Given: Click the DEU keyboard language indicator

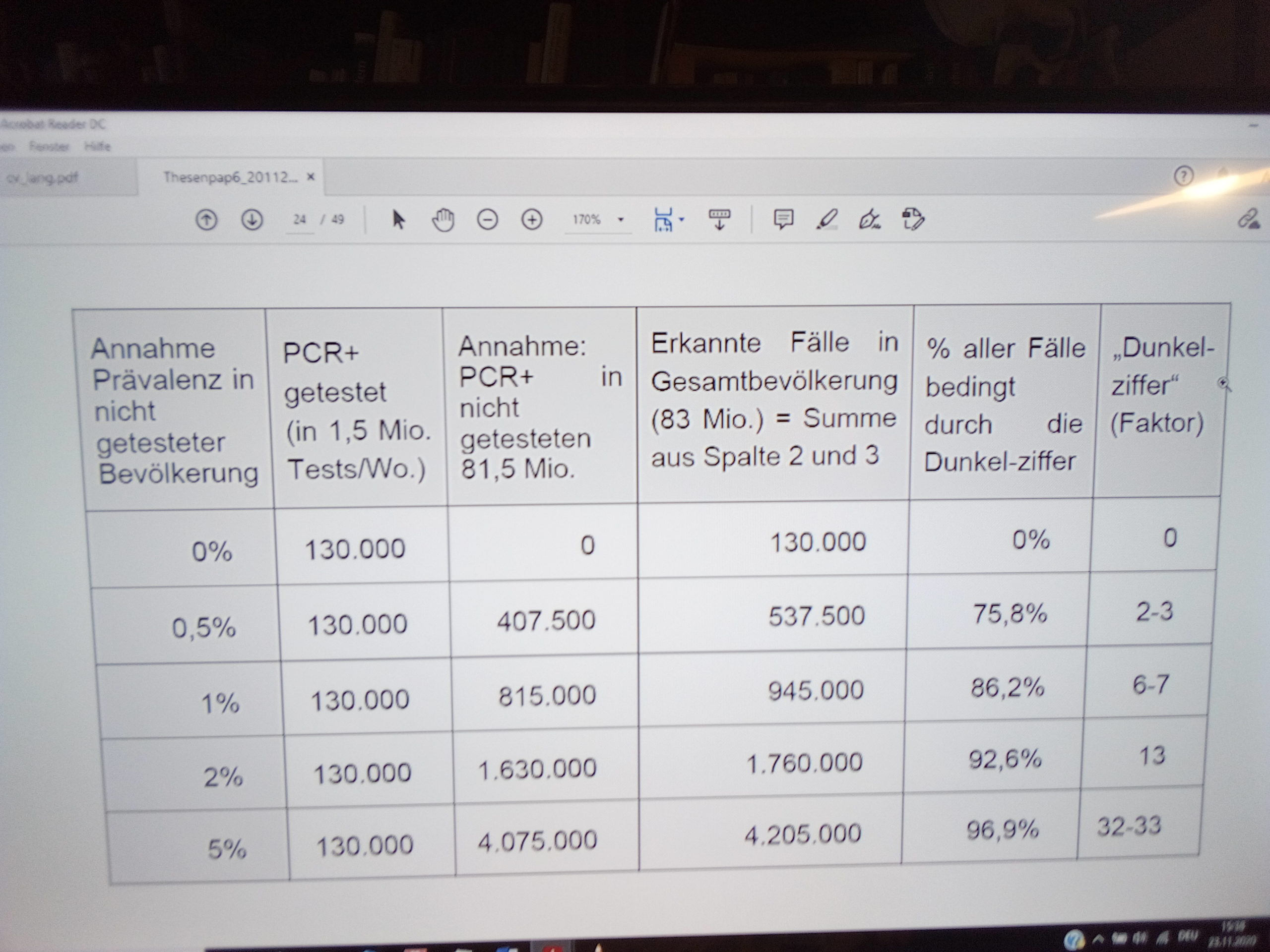Looking at the screenshot, I should (x=1187, y=937).
